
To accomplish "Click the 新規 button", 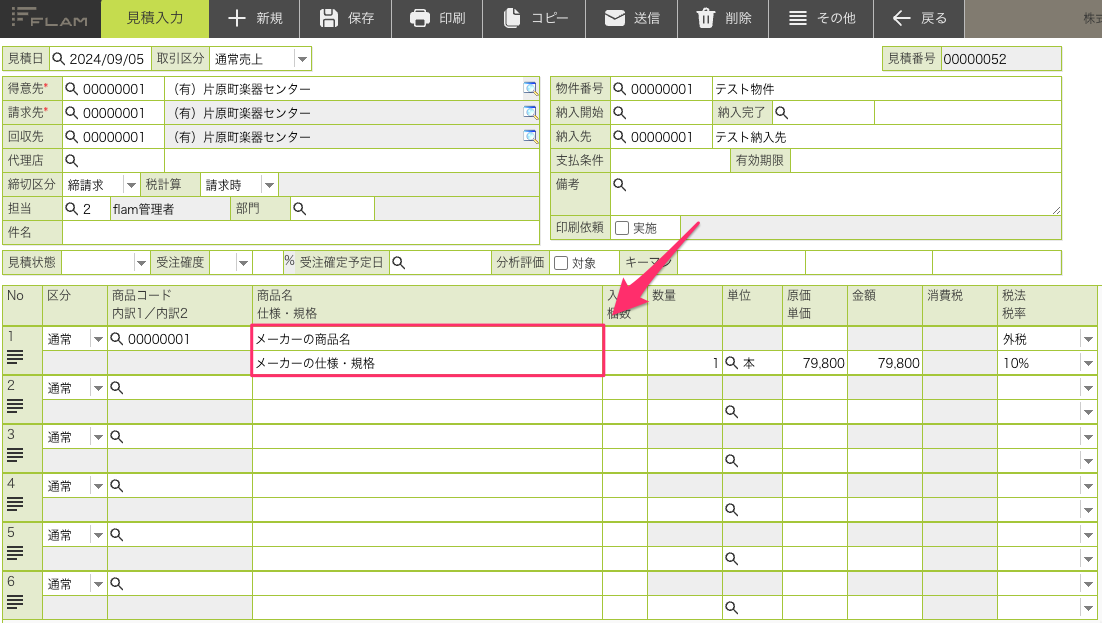I will tap(254, 18).
